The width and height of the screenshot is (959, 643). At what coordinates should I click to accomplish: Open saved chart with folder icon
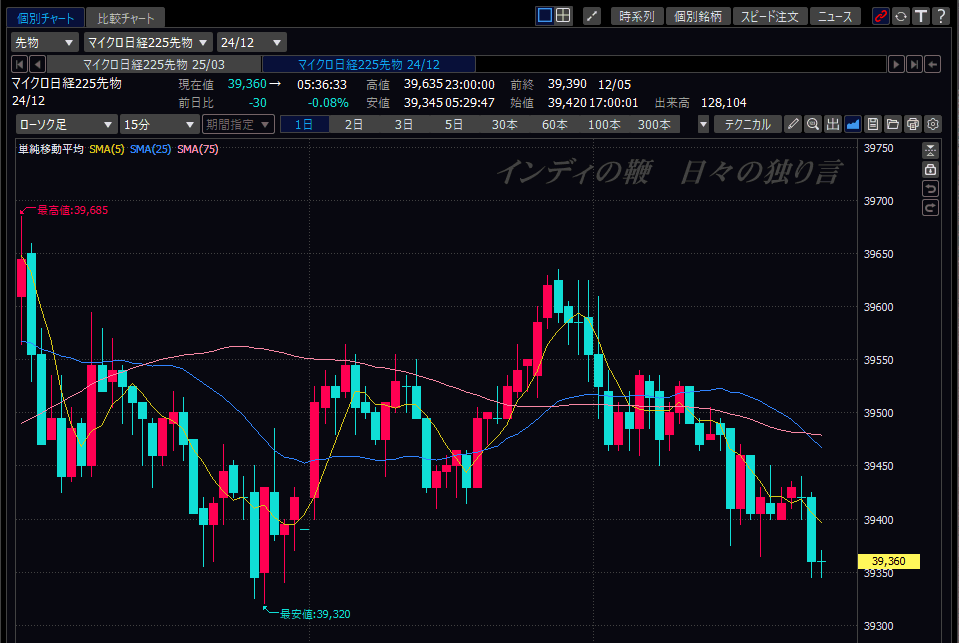pyautogui.click(x=893, y=124)
